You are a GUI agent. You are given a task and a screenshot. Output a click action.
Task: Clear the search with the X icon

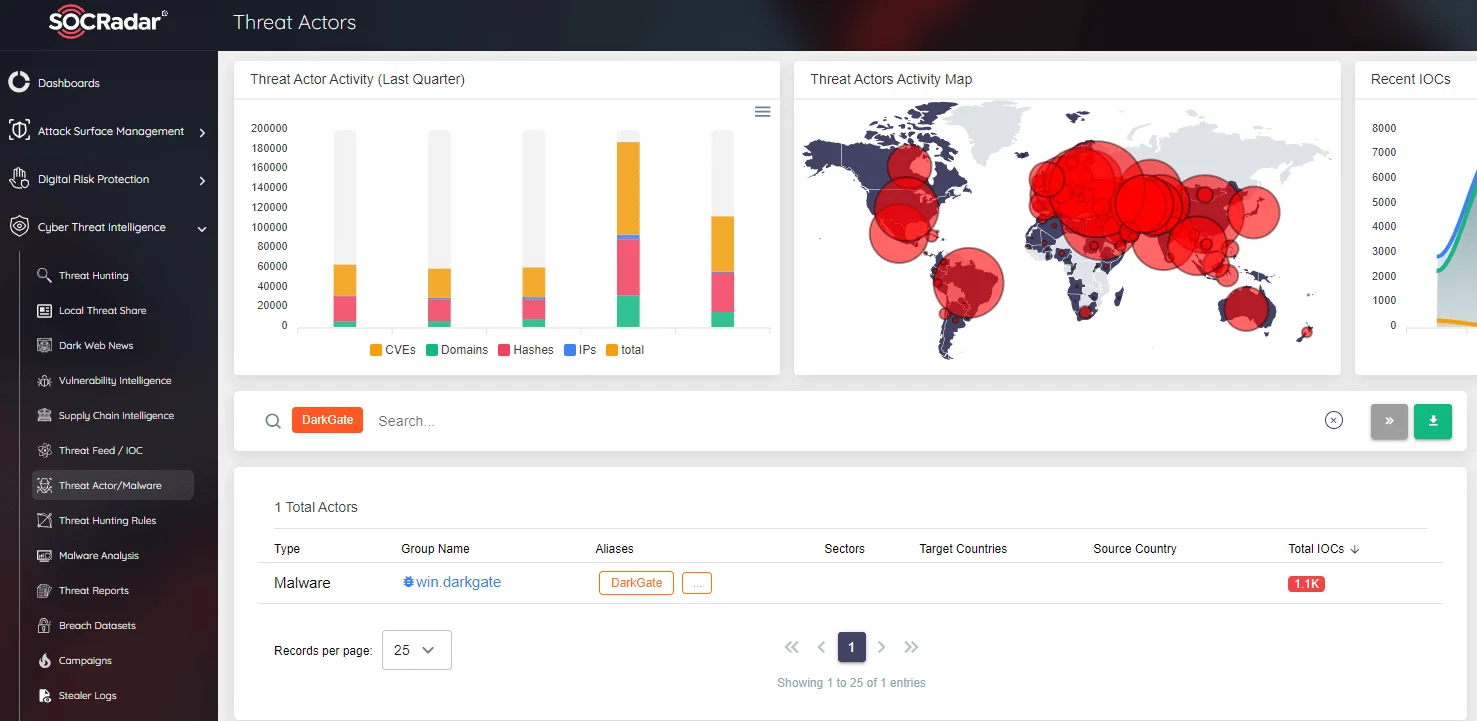pyautogui.click(x=1334, y=420)
